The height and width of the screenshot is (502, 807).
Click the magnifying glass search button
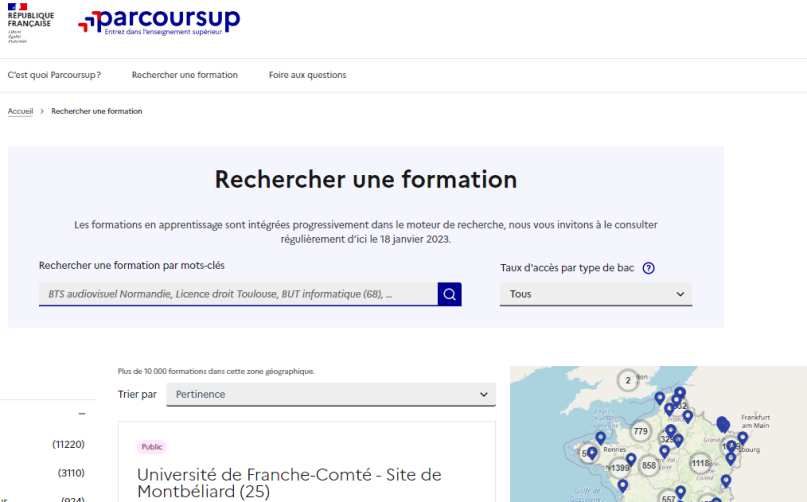coord(449,294)
